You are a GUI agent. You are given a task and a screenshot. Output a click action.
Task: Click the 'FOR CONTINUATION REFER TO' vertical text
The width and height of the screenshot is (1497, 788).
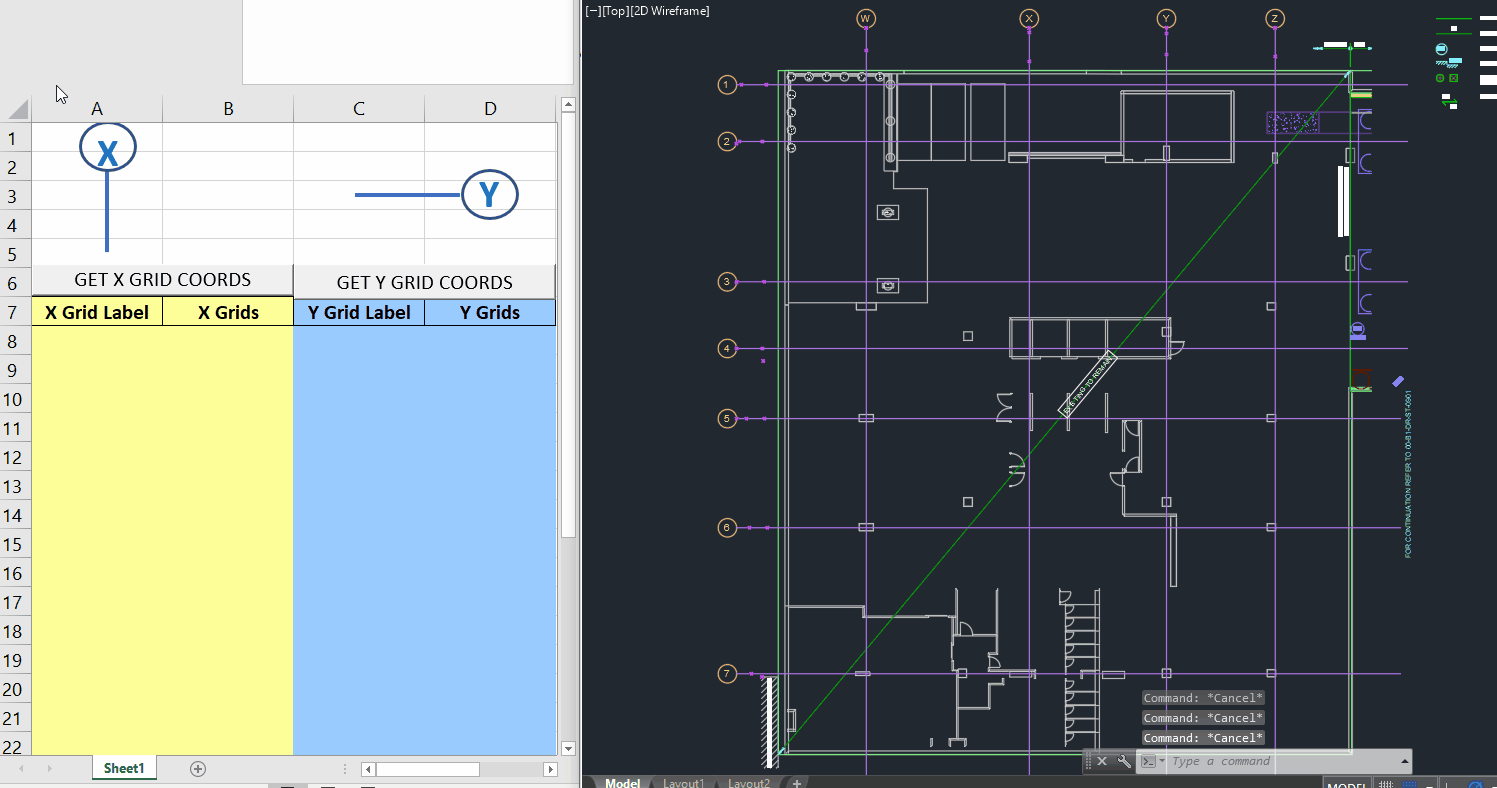1408,473
